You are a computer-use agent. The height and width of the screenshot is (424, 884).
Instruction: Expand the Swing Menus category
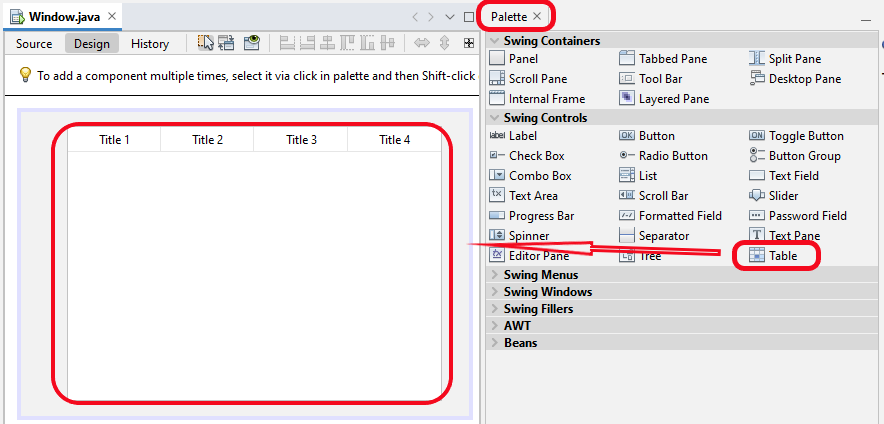coord(540,275)
